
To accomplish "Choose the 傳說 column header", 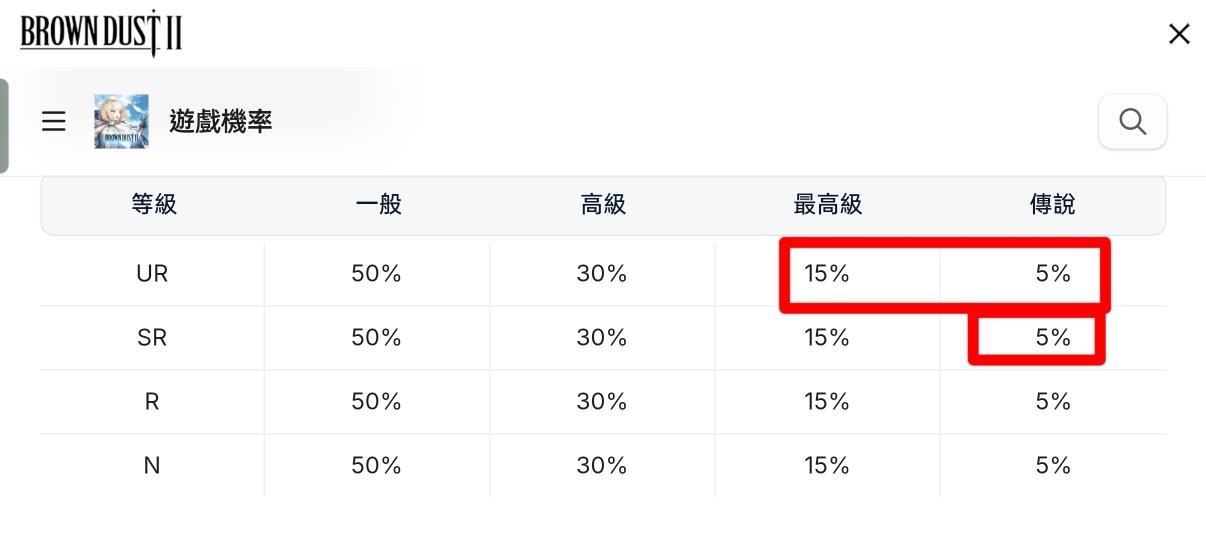I will [x=1053, y=205].
